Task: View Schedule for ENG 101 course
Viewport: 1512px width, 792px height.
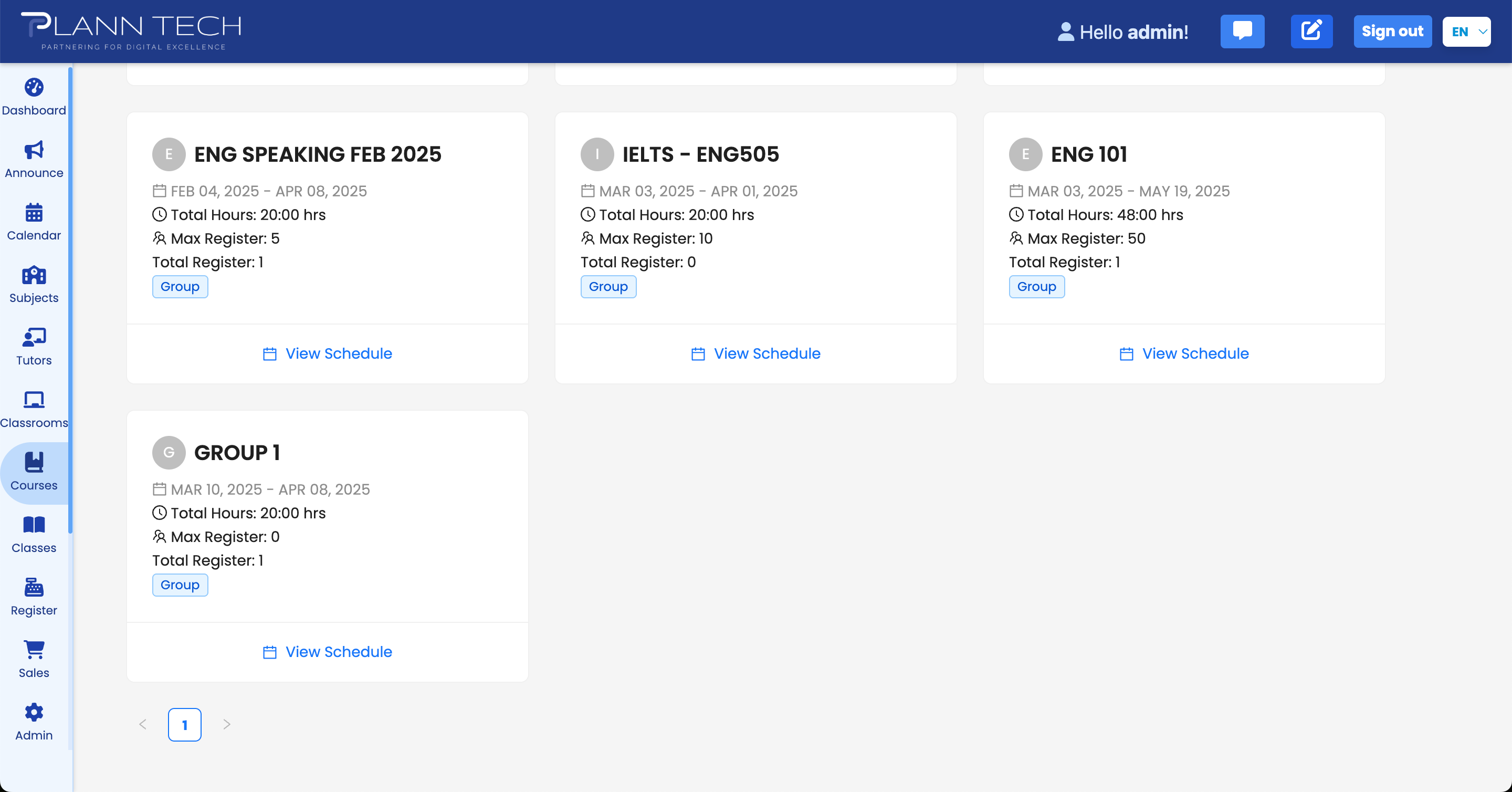Action: click(x=1184, y=353)
